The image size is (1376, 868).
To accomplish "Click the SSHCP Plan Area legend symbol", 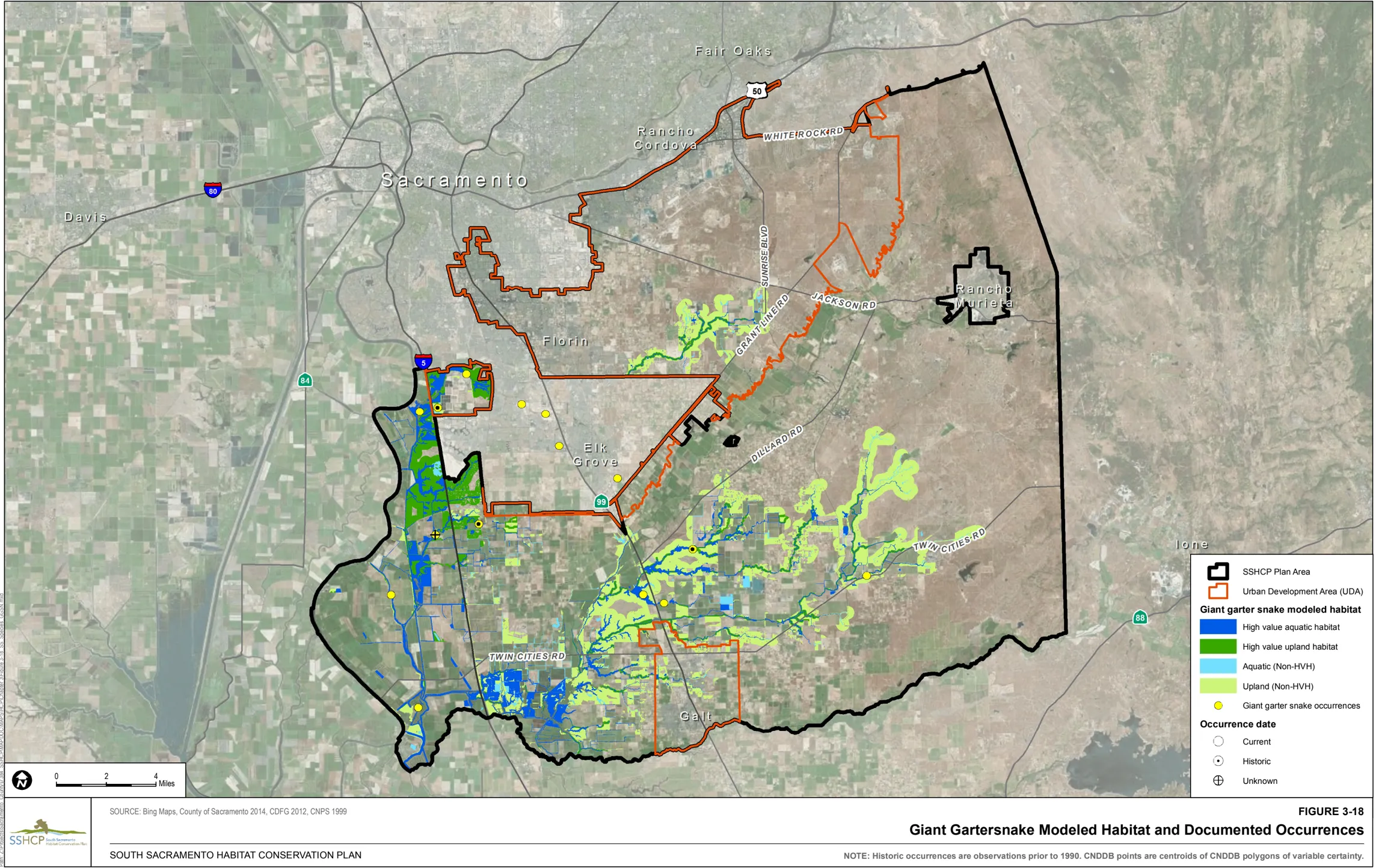I will click(x=1218, y=571).
